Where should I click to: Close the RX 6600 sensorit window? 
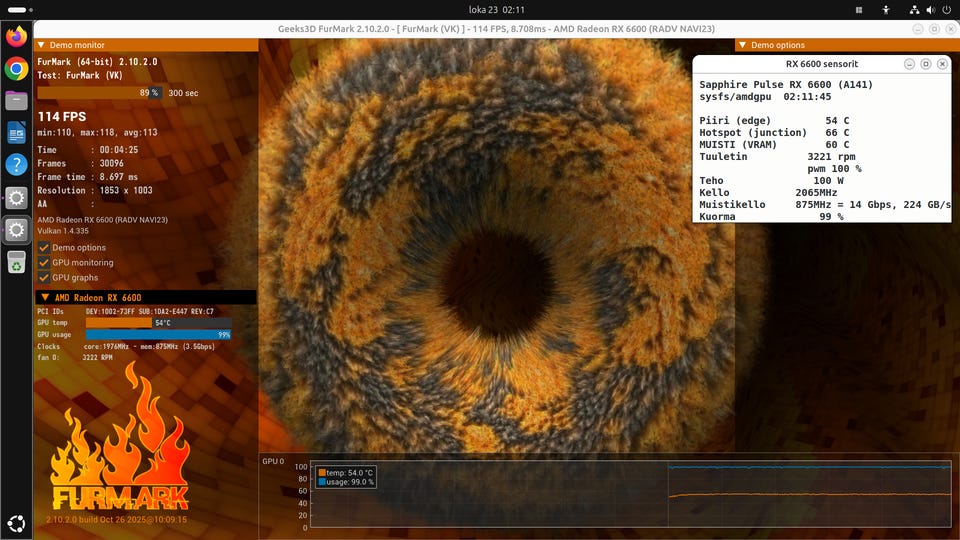click(x=942, y=64)
